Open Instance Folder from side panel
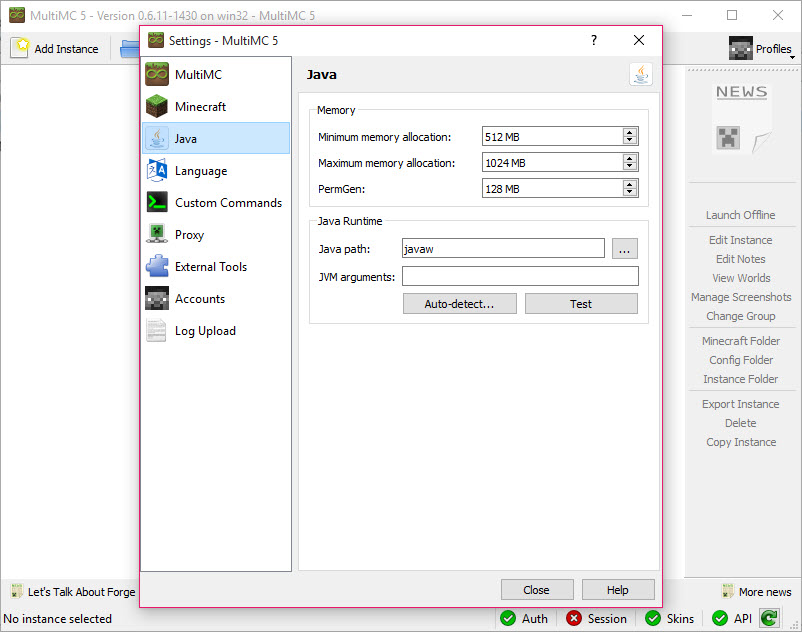Viewport: 802px width, 632px height. (x=740, y=379)
